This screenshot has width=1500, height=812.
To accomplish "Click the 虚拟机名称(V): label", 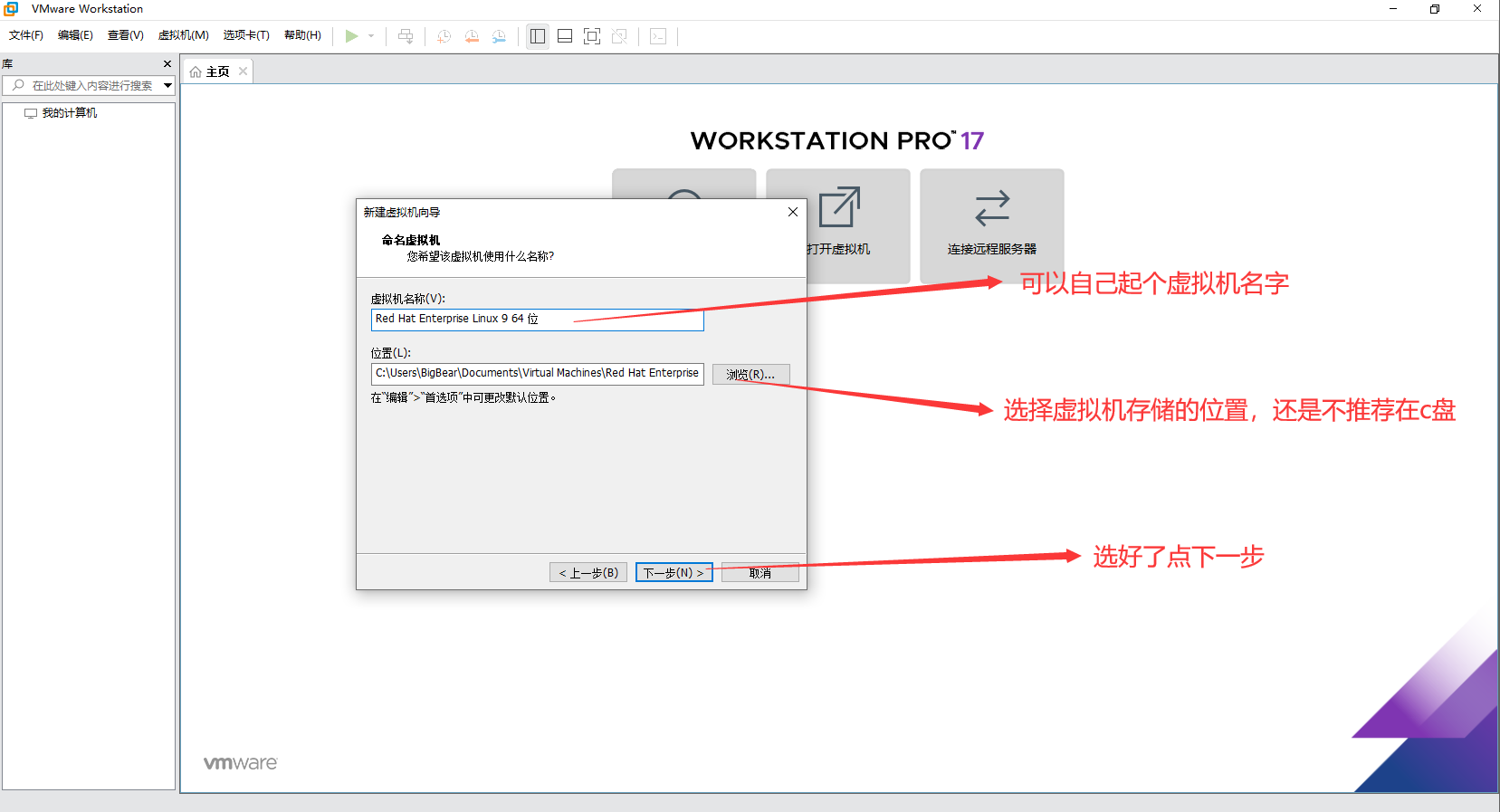I will [408, 299].
